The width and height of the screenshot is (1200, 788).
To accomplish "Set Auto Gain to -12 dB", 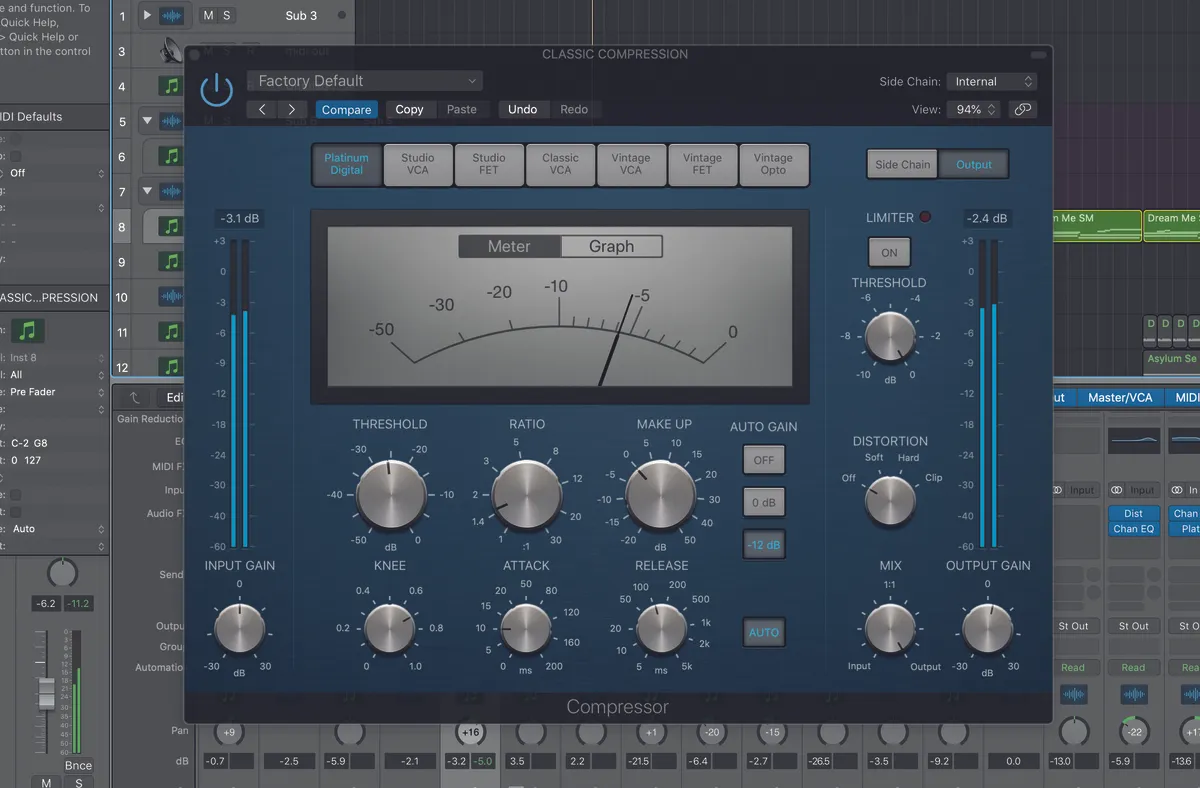I will (764, 544).
